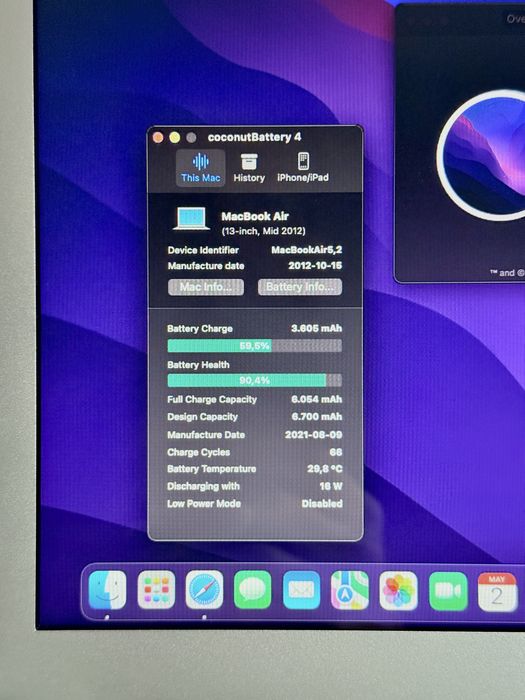Launch Safari from the dock

coord(204,590)
